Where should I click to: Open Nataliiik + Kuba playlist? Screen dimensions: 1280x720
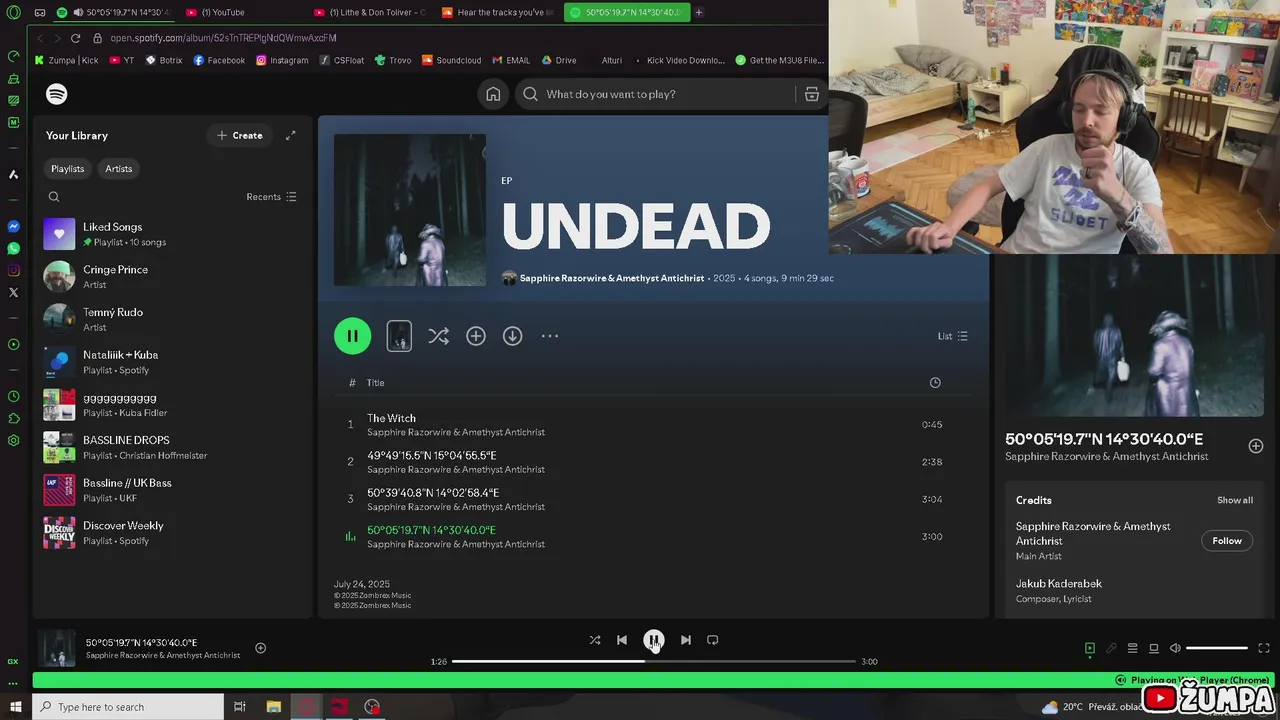[172, 362]
